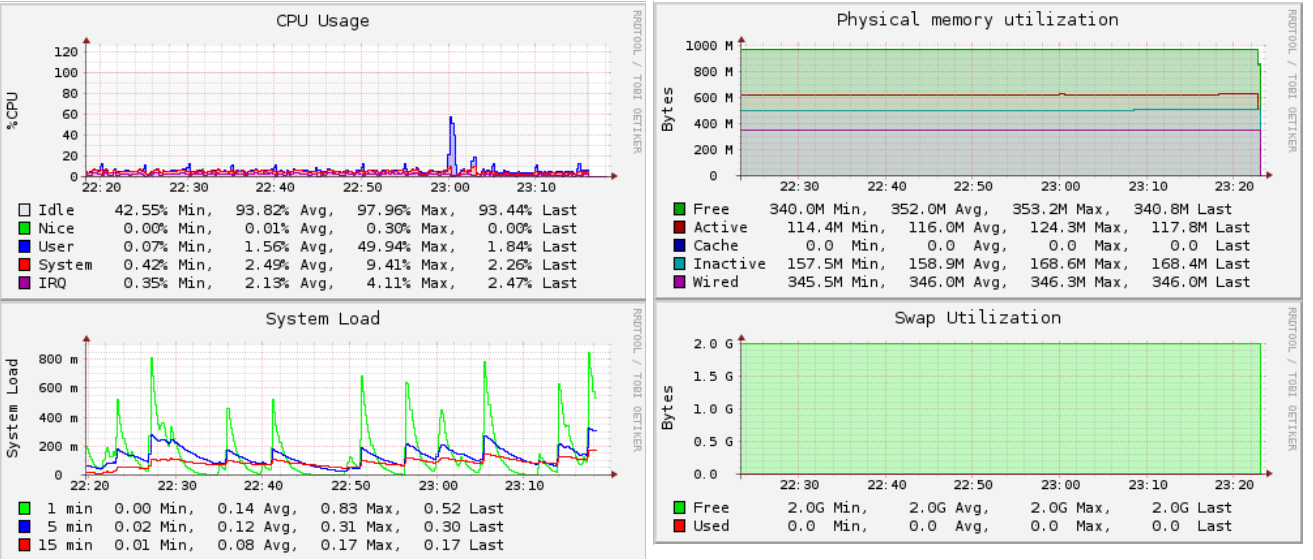Click the System Load graph title

click(322, 319)
